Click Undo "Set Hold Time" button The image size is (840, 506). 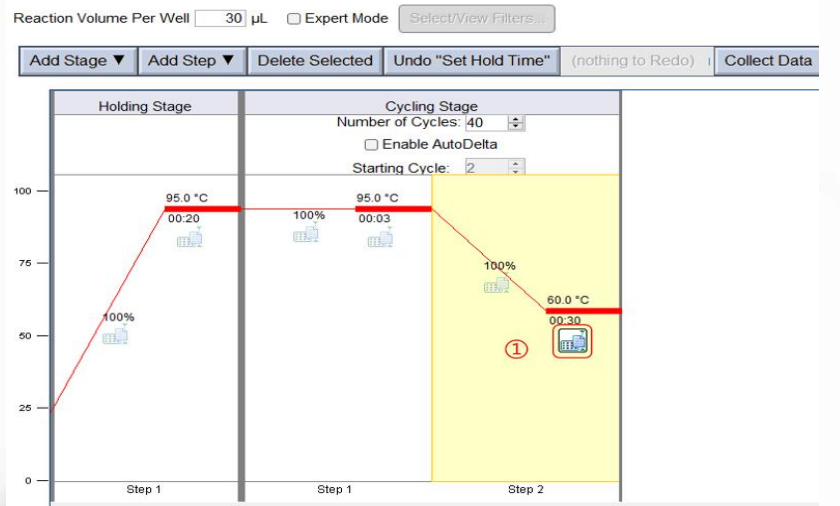[472, 61]
